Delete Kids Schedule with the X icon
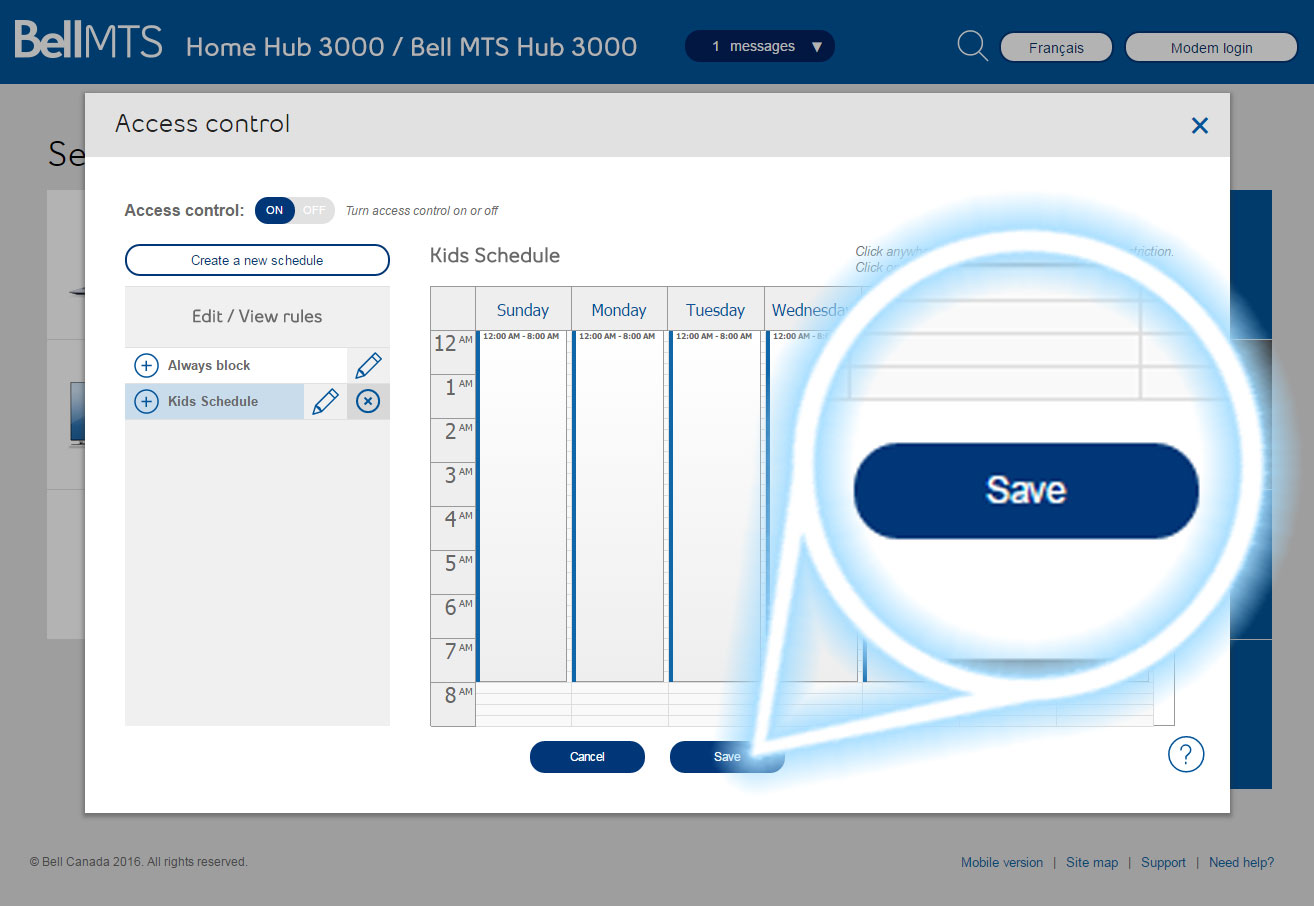 click(368, 401)
